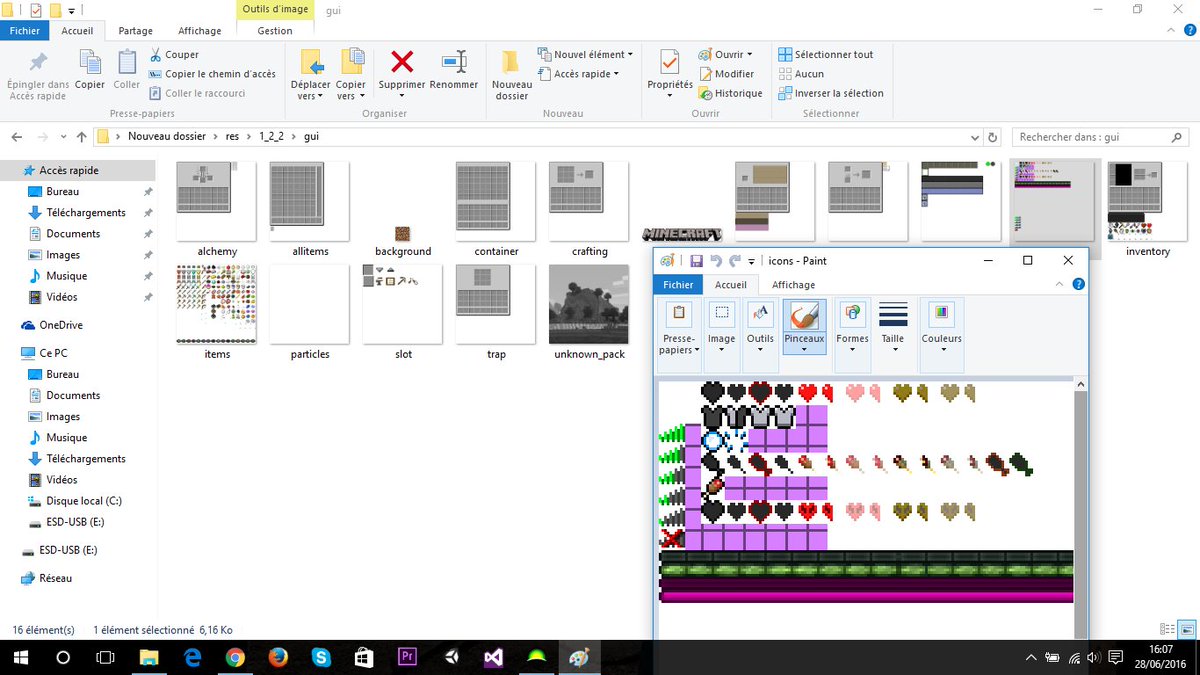Viewport: 1200px width, 675px height.
Task: Click the 1_2_2 breadcrumb segment
Action: tap(272, 136)
